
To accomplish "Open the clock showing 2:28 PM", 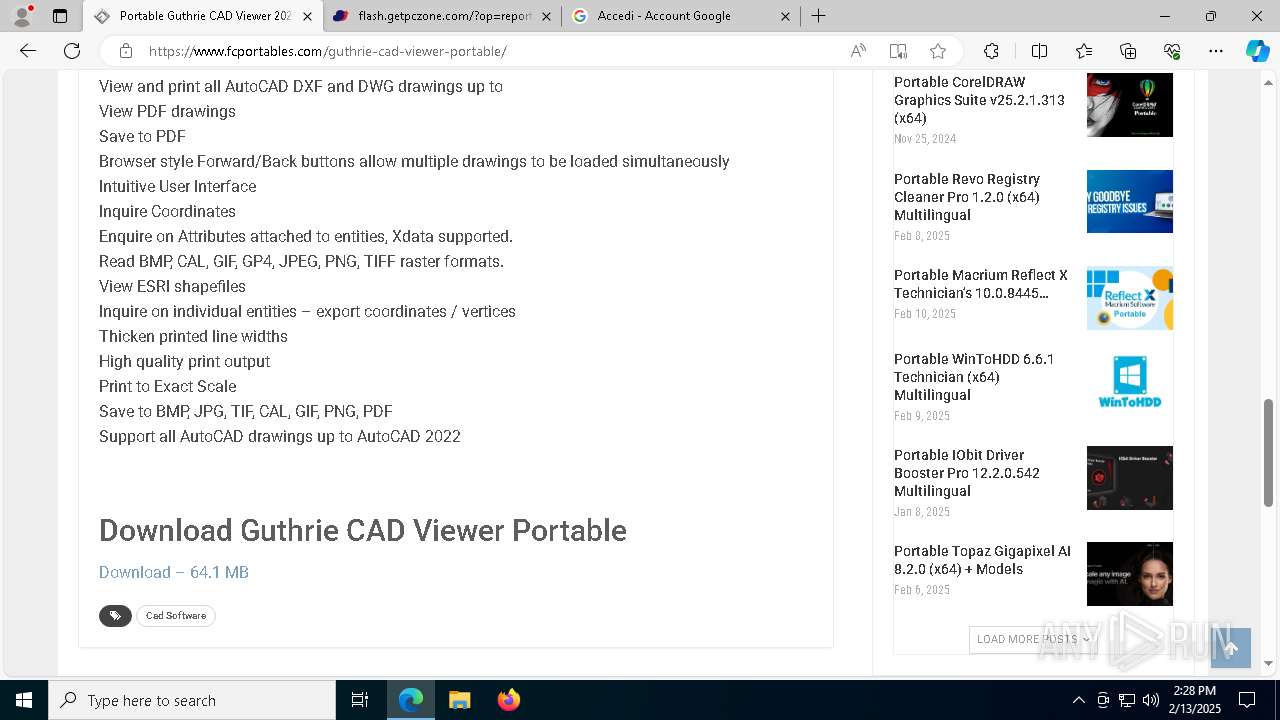I will point(1195,700).
